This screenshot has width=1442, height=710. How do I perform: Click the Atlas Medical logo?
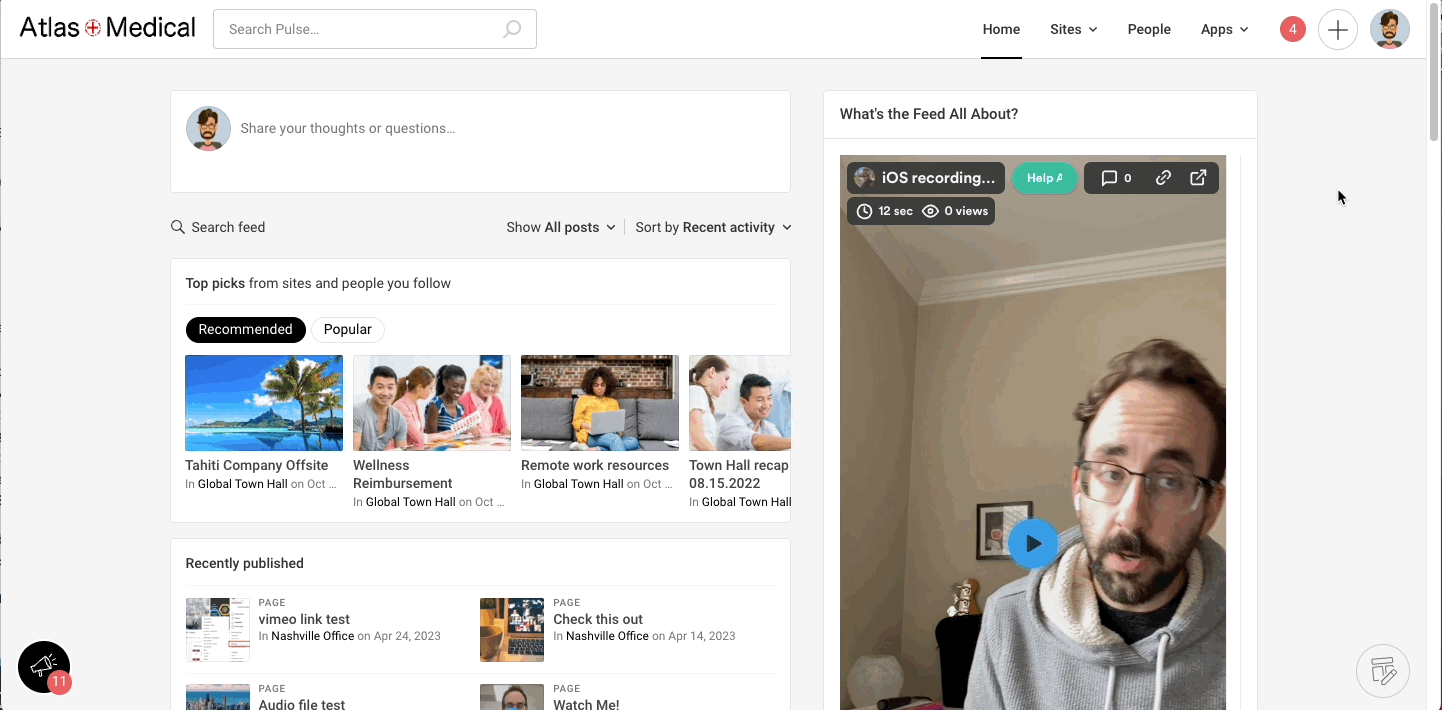tap(108, 28)
